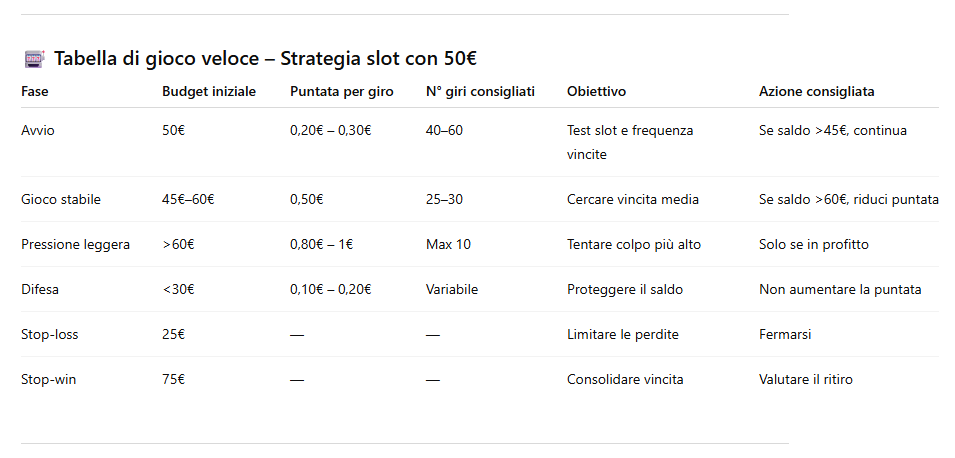
Task: Click the Avvio row label
Action: pos(38,131)
